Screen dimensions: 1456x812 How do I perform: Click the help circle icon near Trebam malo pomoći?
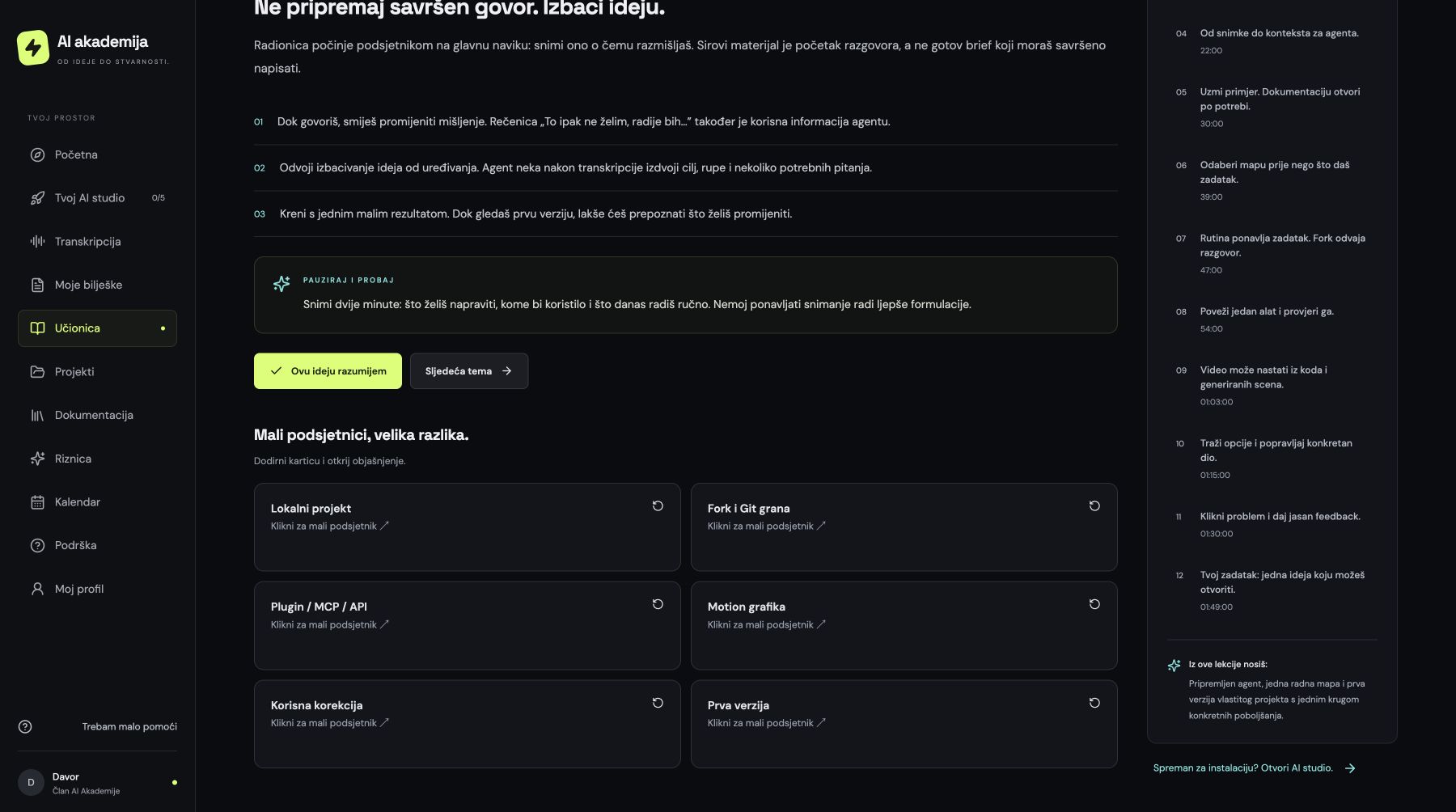click(x=25, y=726)
